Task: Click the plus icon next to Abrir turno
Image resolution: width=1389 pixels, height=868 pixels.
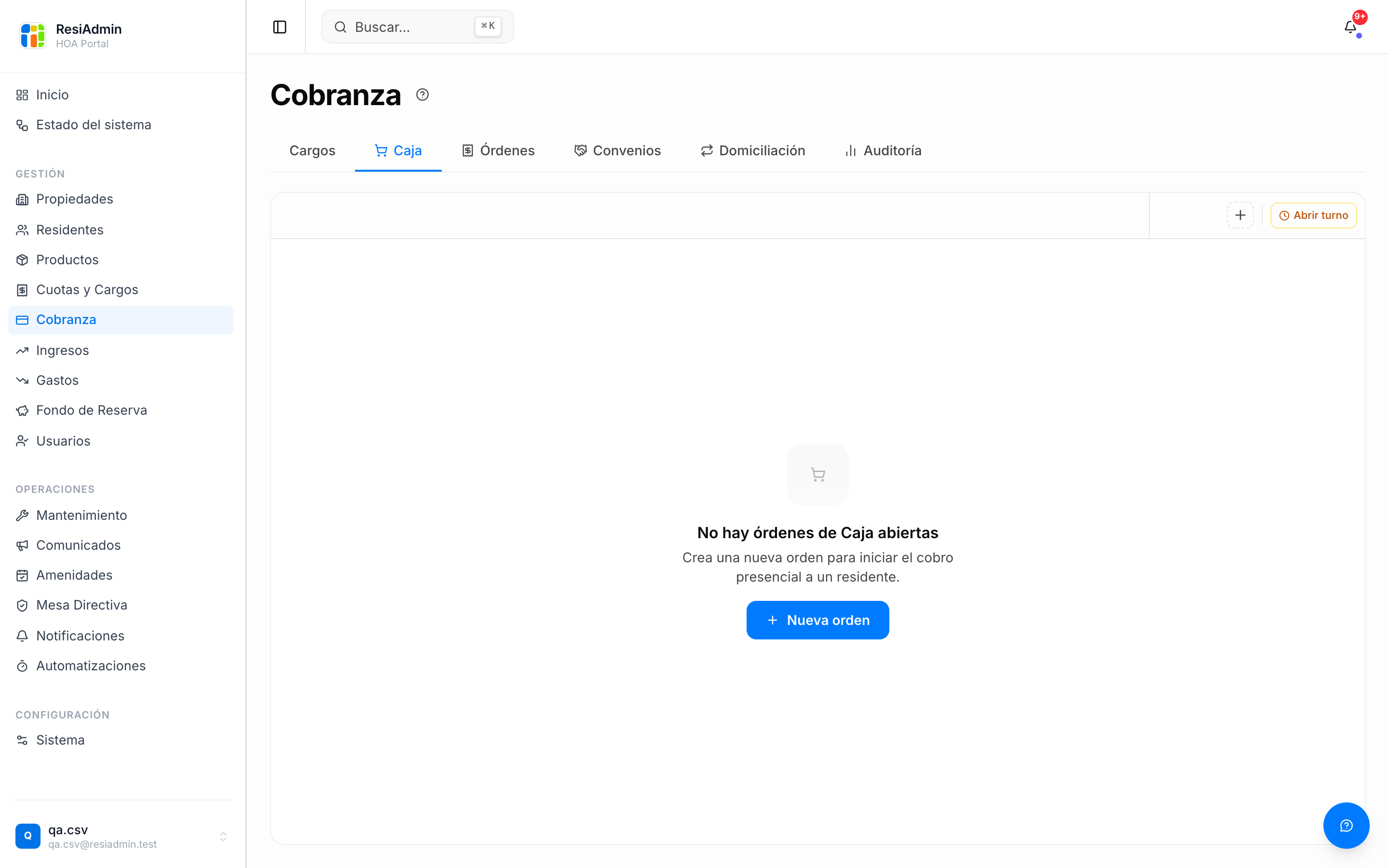Action: 1240,215
